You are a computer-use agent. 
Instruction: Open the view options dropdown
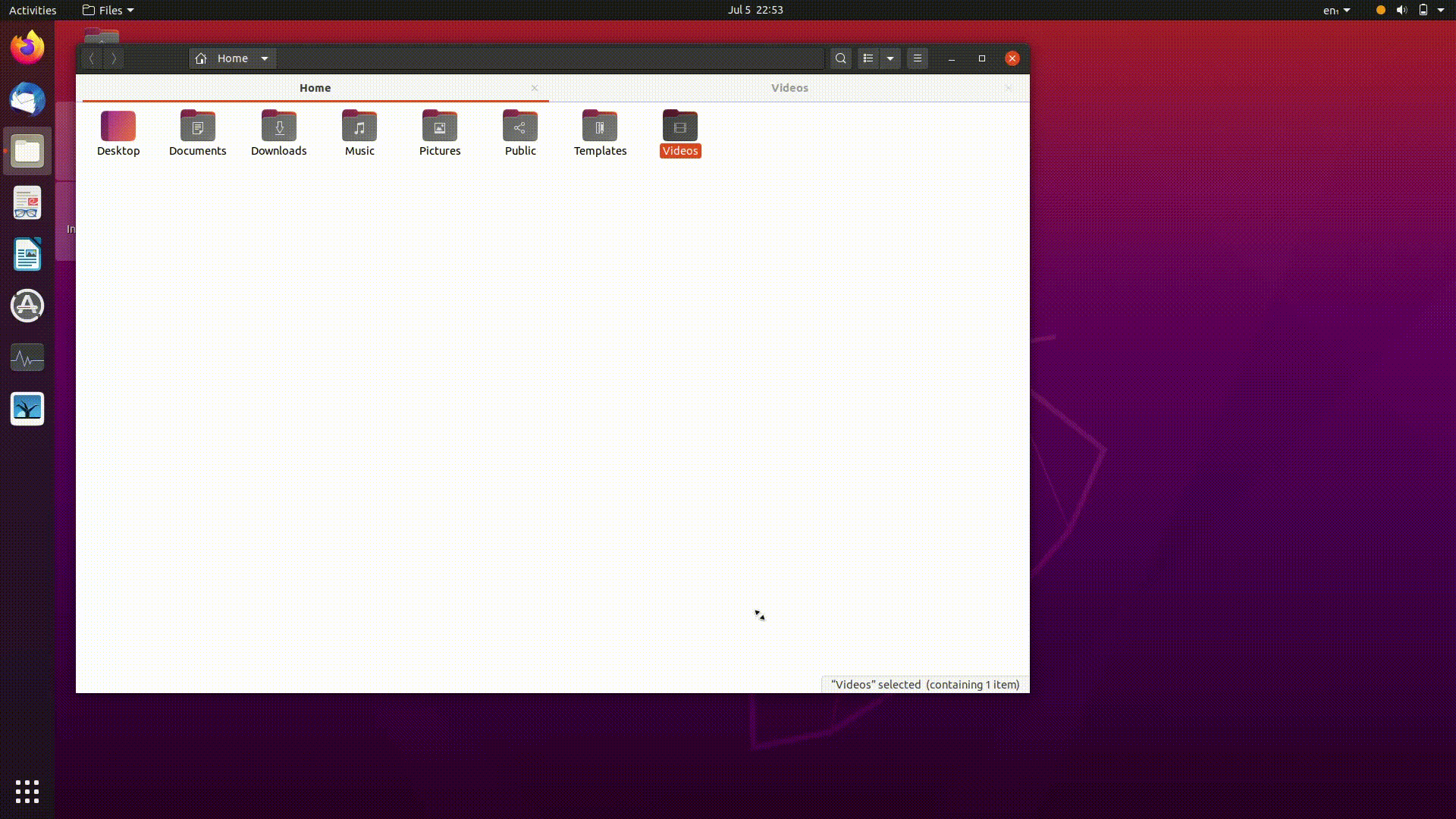(x=890, y=58)
